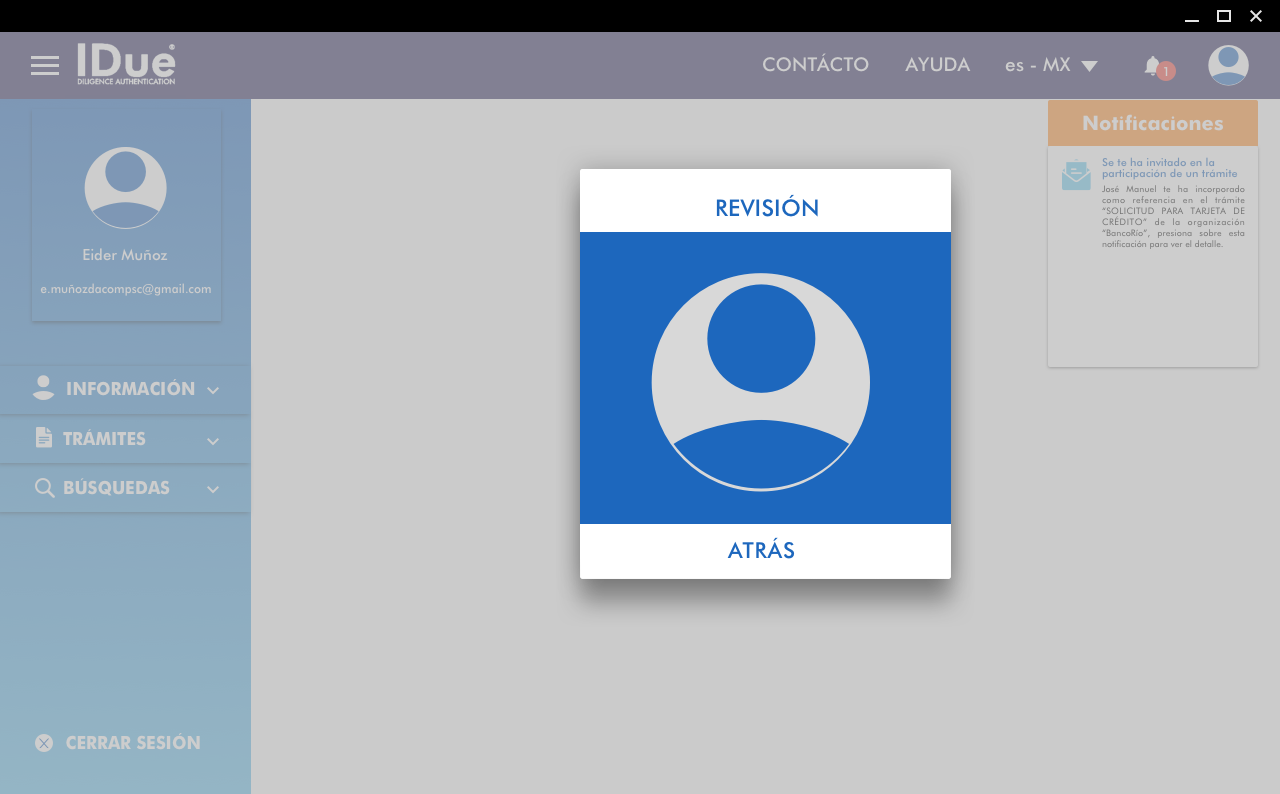Expand the Trámites section chevron
The width and height of the screenshot is (1280, 794).
coord(213,440)
